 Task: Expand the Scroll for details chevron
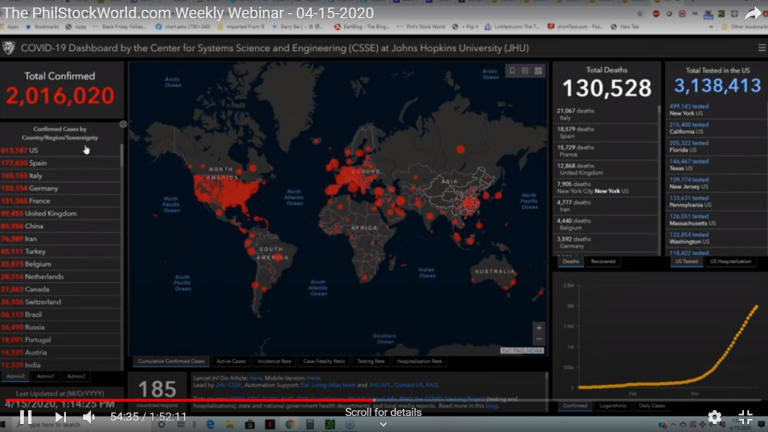[x=383, y=424]
